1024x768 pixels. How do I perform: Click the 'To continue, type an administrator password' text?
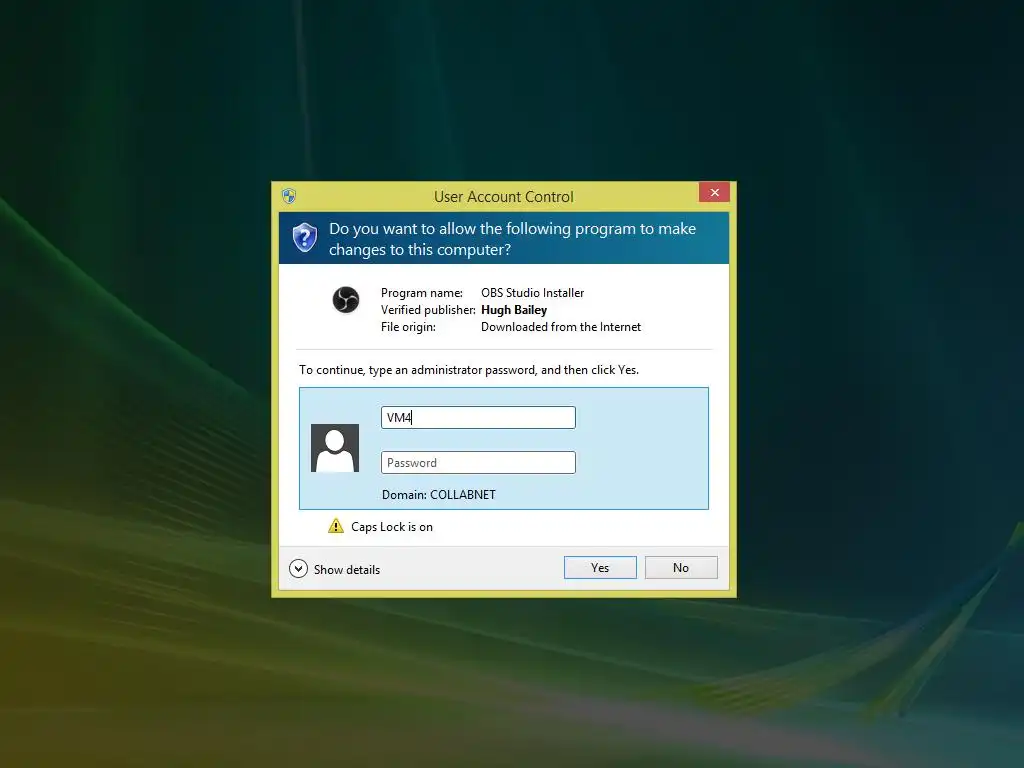tap(469, 370)
